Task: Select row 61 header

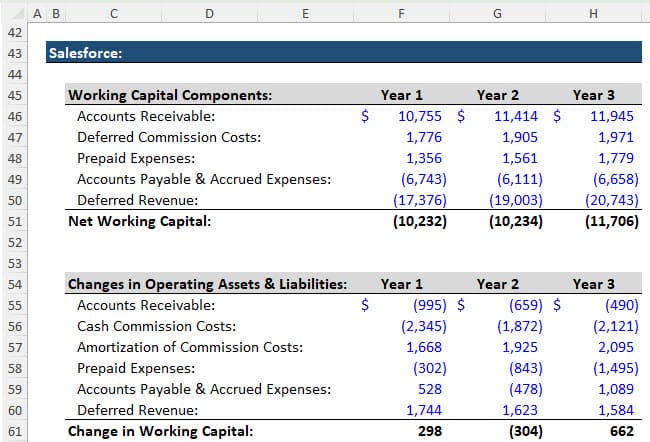Action: pos(15,431)
